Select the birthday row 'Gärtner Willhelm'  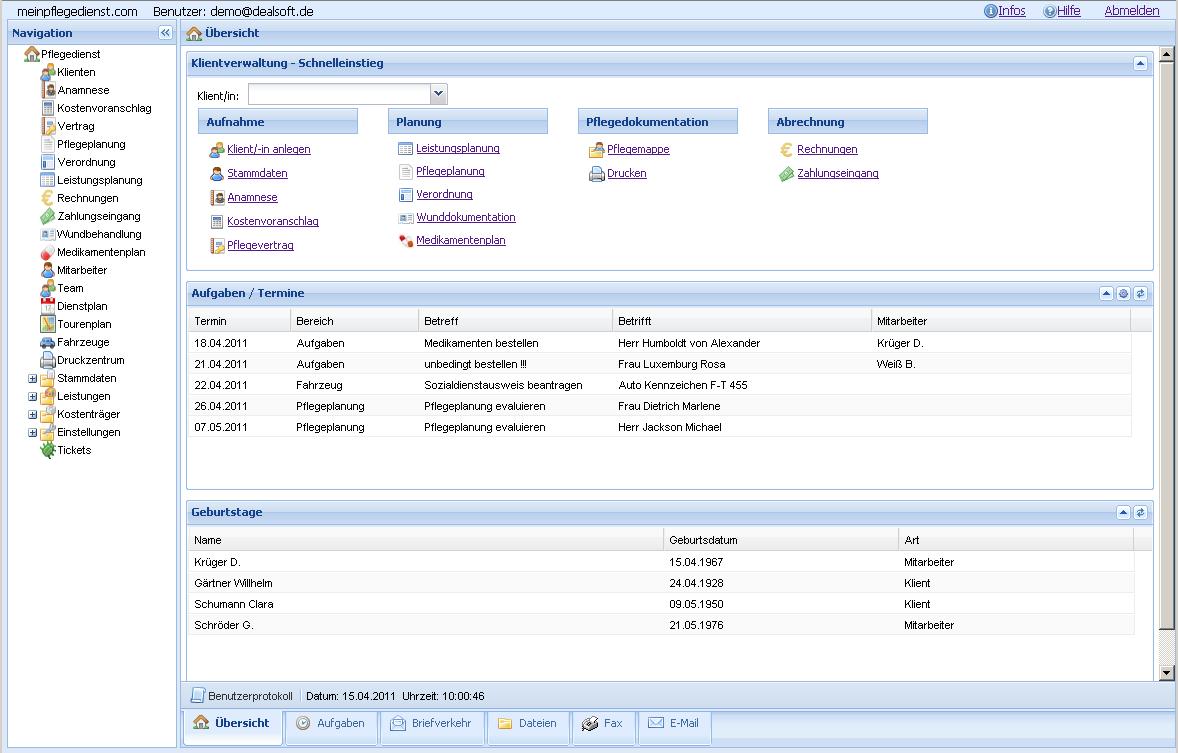[x=661, y=583]
